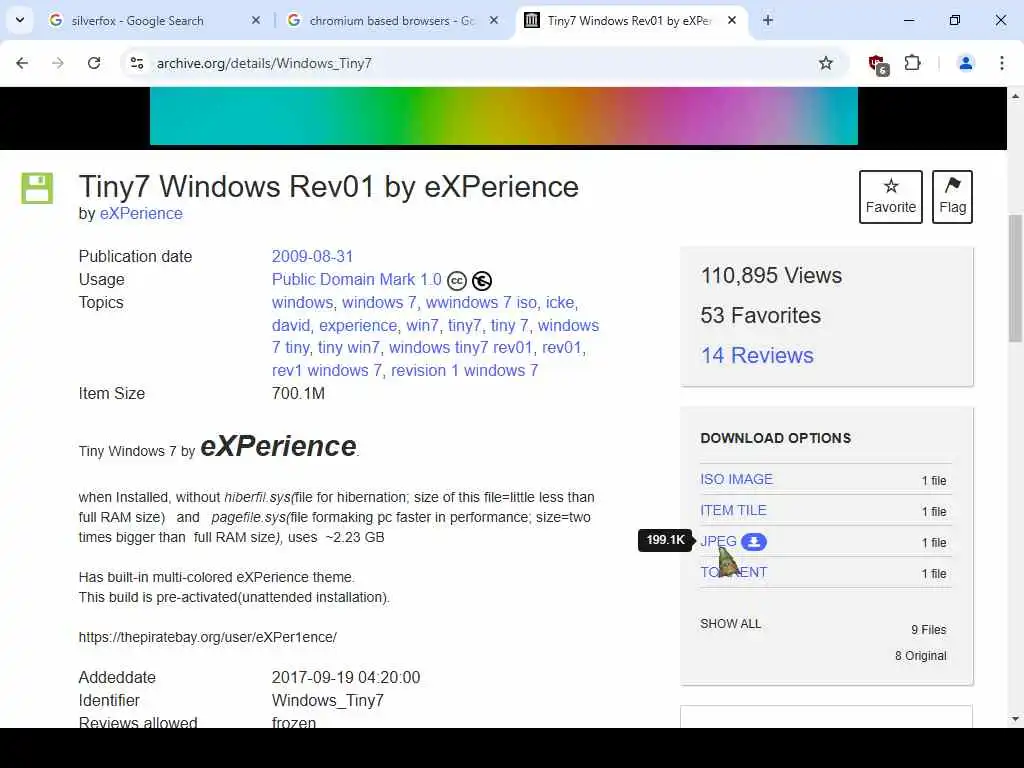Viewport: 1024px width, 768px height.
Task: Open the 14 Reviews link
Action: point(757,355)
